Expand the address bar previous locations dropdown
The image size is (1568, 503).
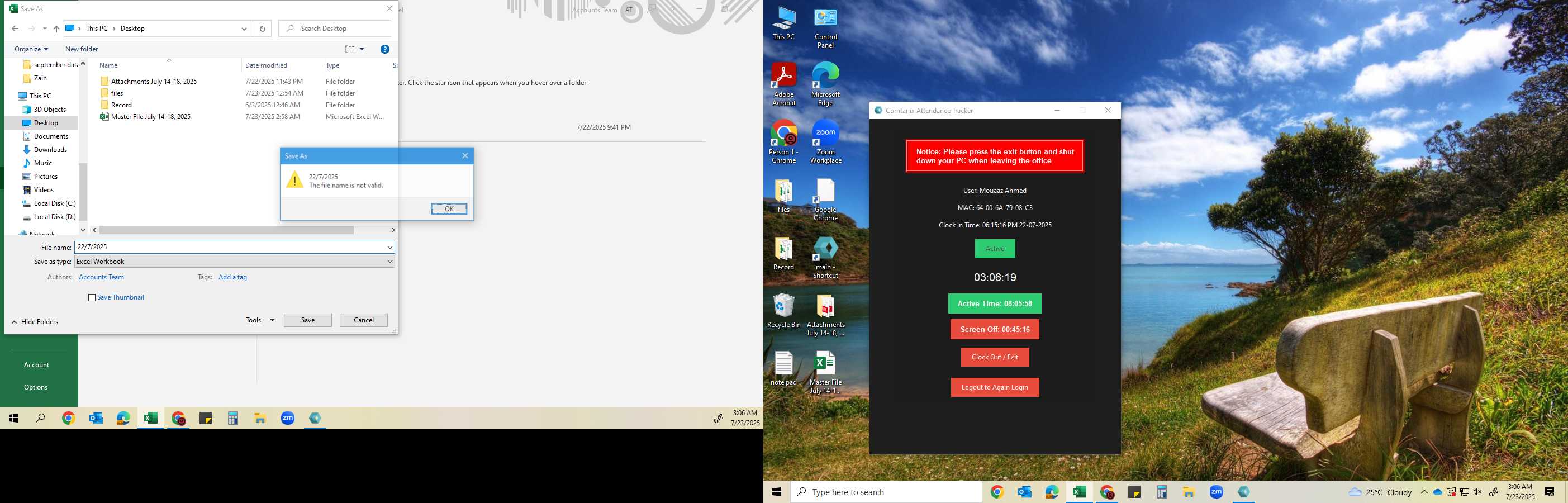[x=244, y=29]
